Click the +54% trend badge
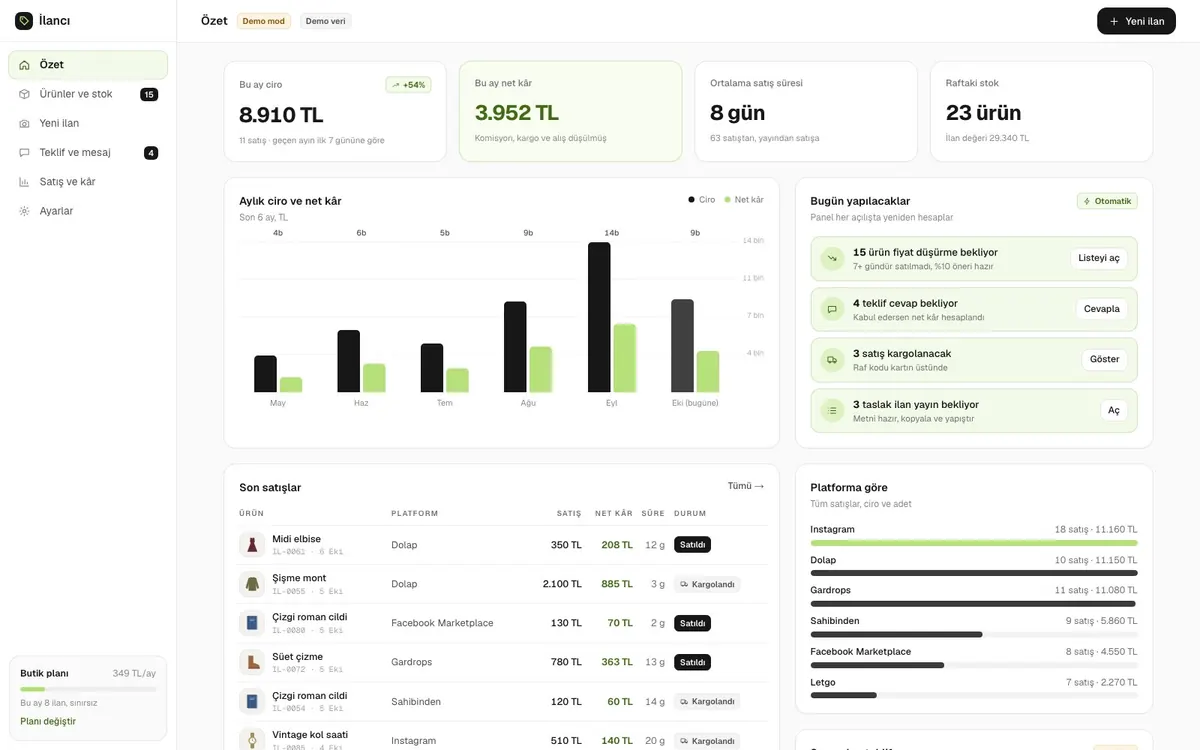The height and width of the screenshot is (750, 1200). click(x=408, y=85)
